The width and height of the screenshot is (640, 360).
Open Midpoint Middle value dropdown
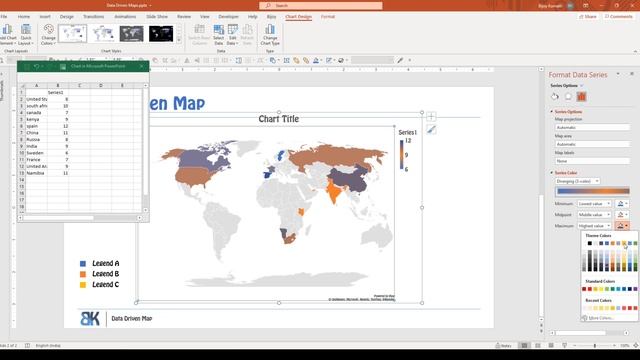[594, 215]
